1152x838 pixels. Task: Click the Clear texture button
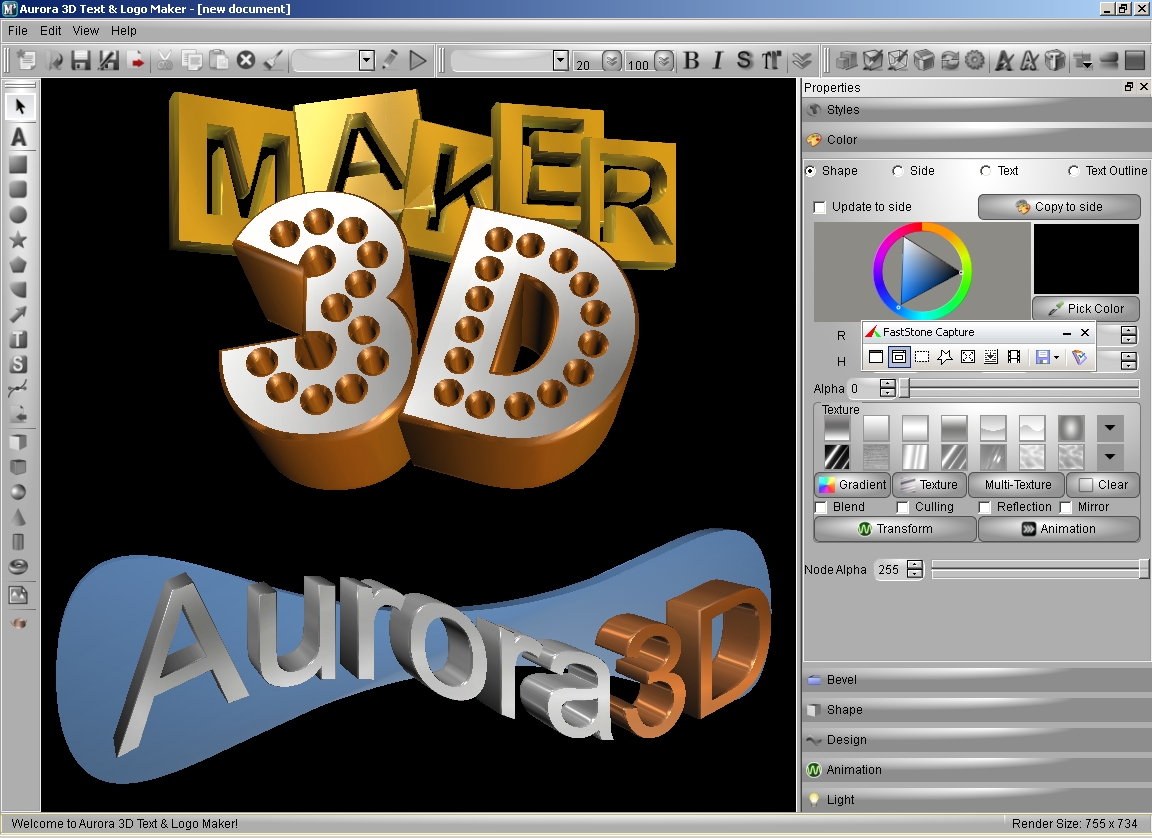(1103, 485)
